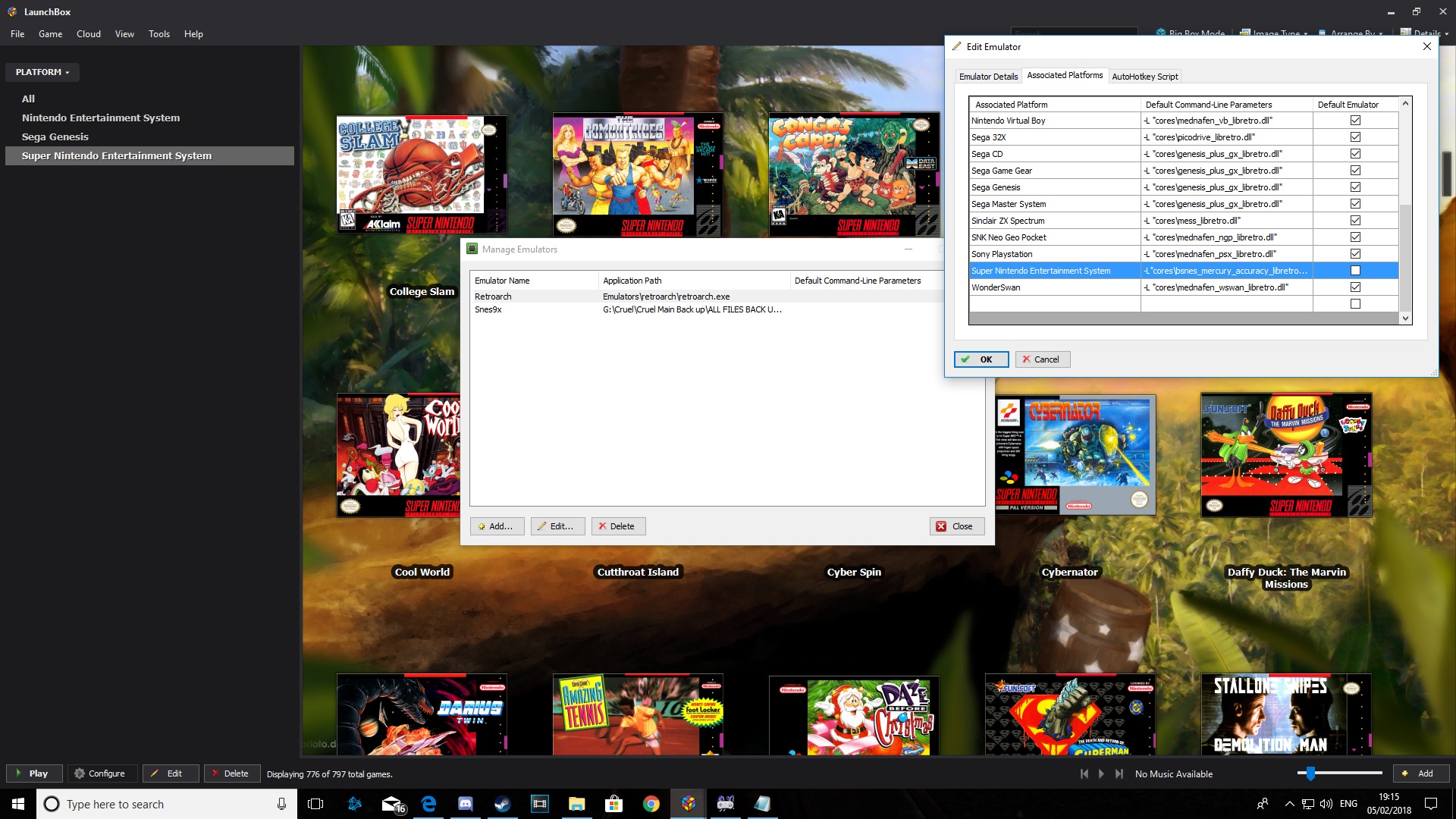
Task: Close the Manage Emulators window
Action: pyautogui.click(x=957, y=526)
